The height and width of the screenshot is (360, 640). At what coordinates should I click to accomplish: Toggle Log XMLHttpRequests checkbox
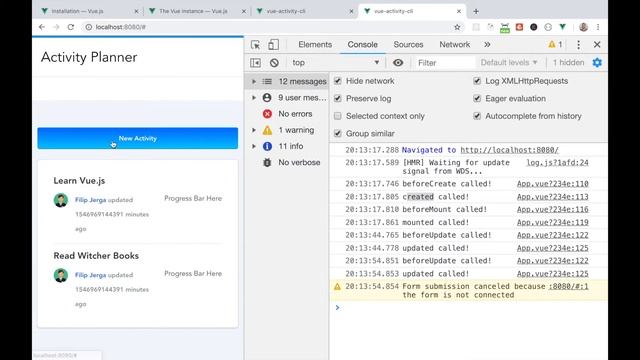click(477, 81)
